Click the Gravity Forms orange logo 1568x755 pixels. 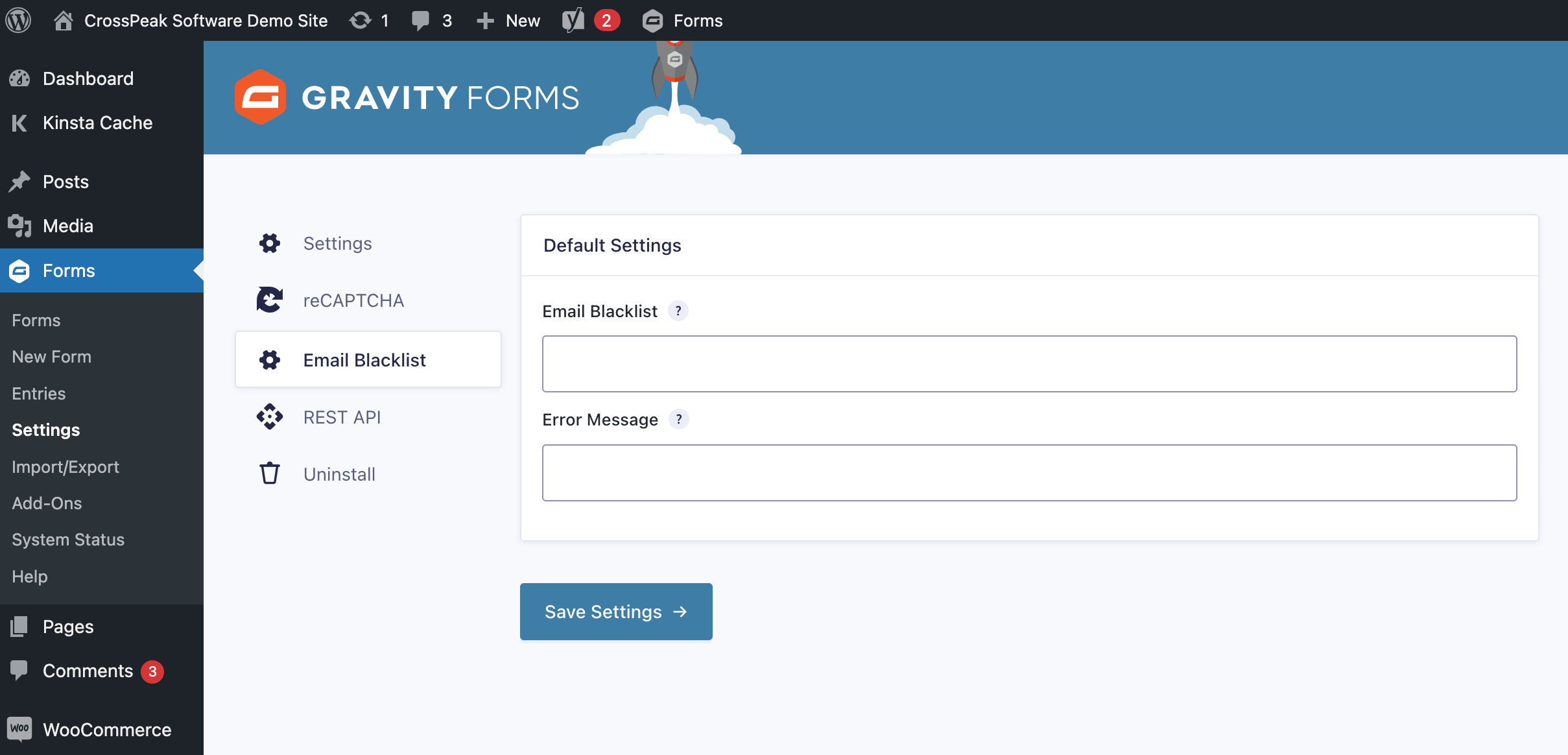click(261, 97)
